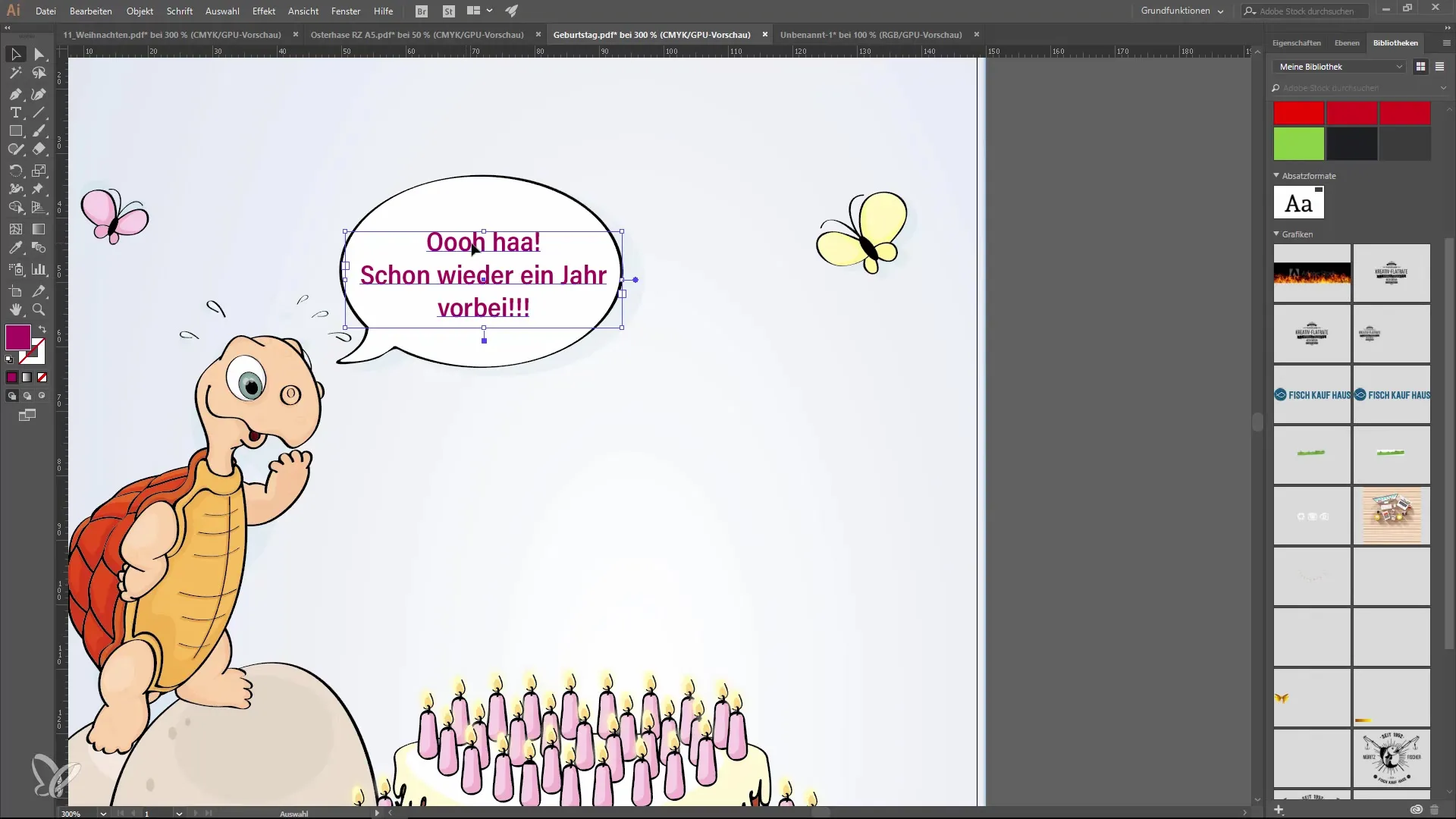The image size is (1456, 819).
Task: Open the Fenster menu
Action: click(x=346, y=11)
